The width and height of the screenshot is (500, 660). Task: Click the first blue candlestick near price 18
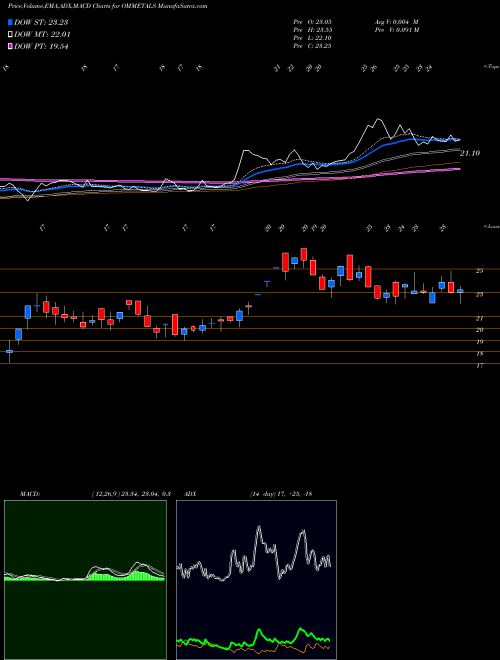click(9, 352)
